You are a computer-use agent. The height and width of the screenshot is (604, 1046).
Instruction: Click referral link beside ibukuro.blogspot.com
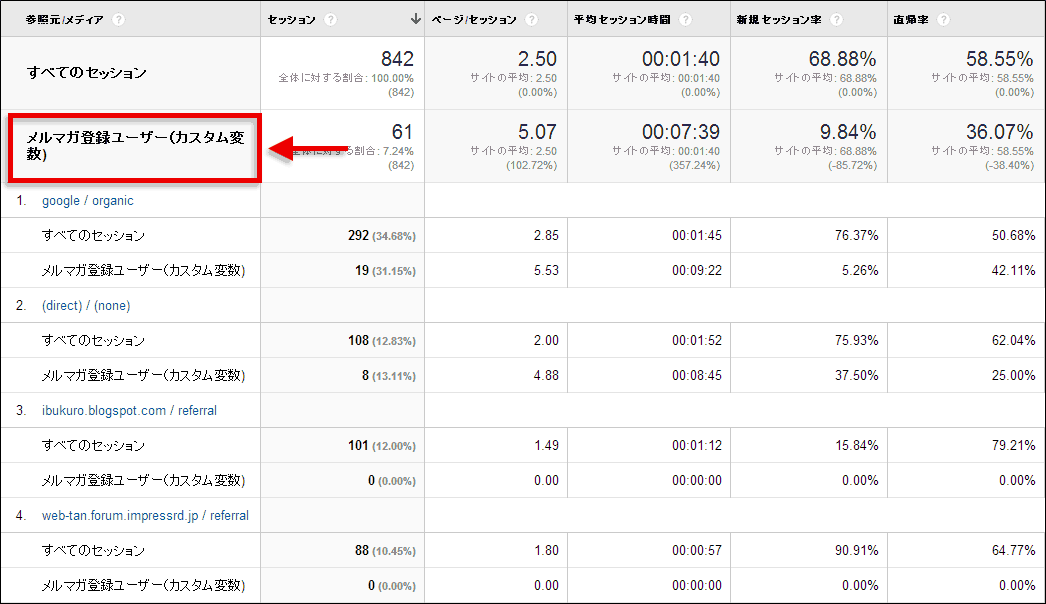coord(197,411)
